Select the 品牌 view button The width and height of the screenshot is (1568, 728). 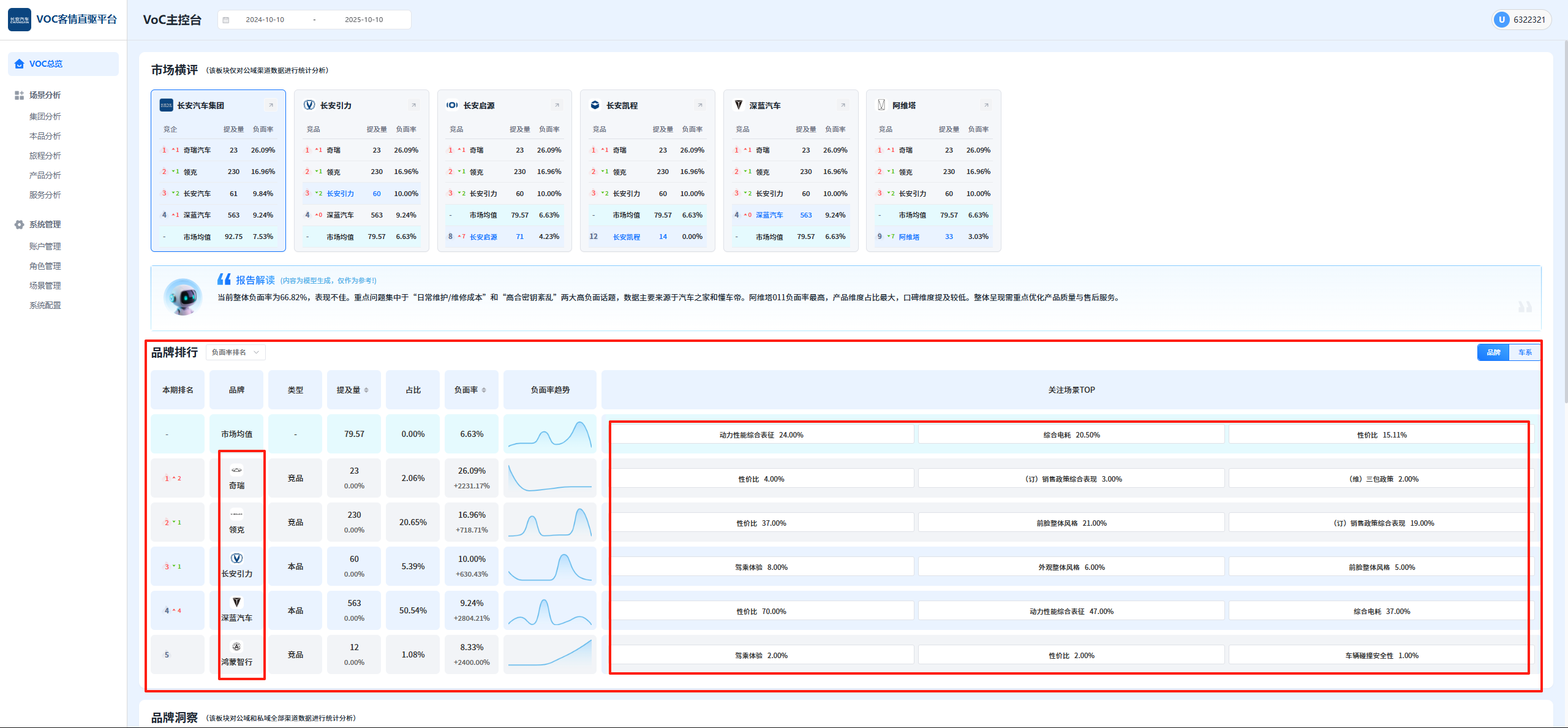(x=1493, y=352)
